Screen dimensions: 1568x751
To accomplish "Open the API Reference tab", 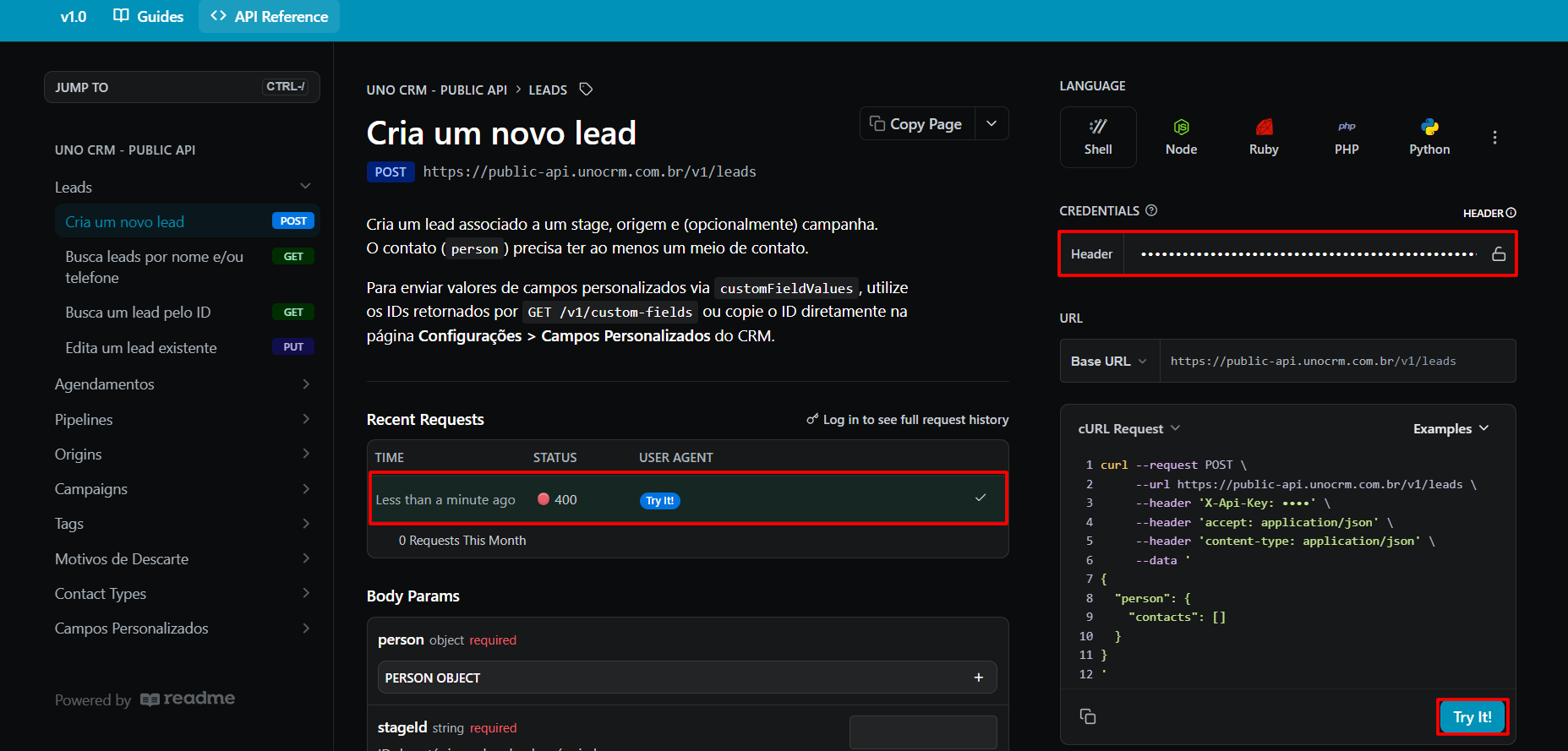I will click(270, 17).
